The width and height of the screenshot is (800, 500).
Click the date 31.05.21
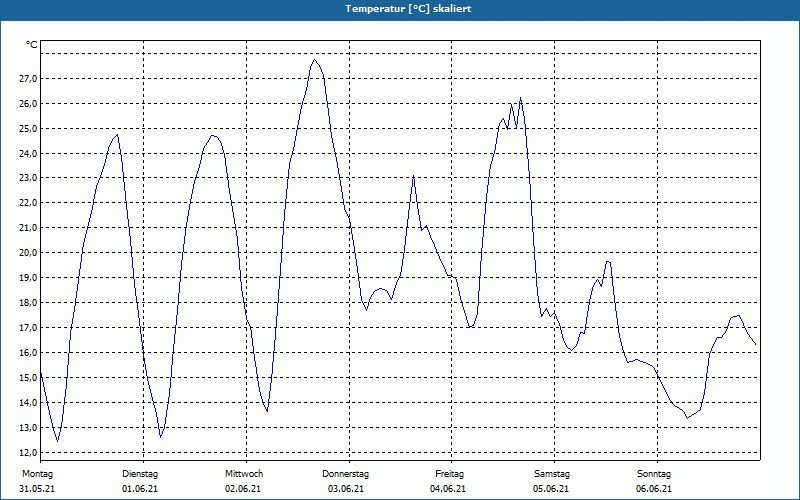pyautogui.click(x=37, y=489)
